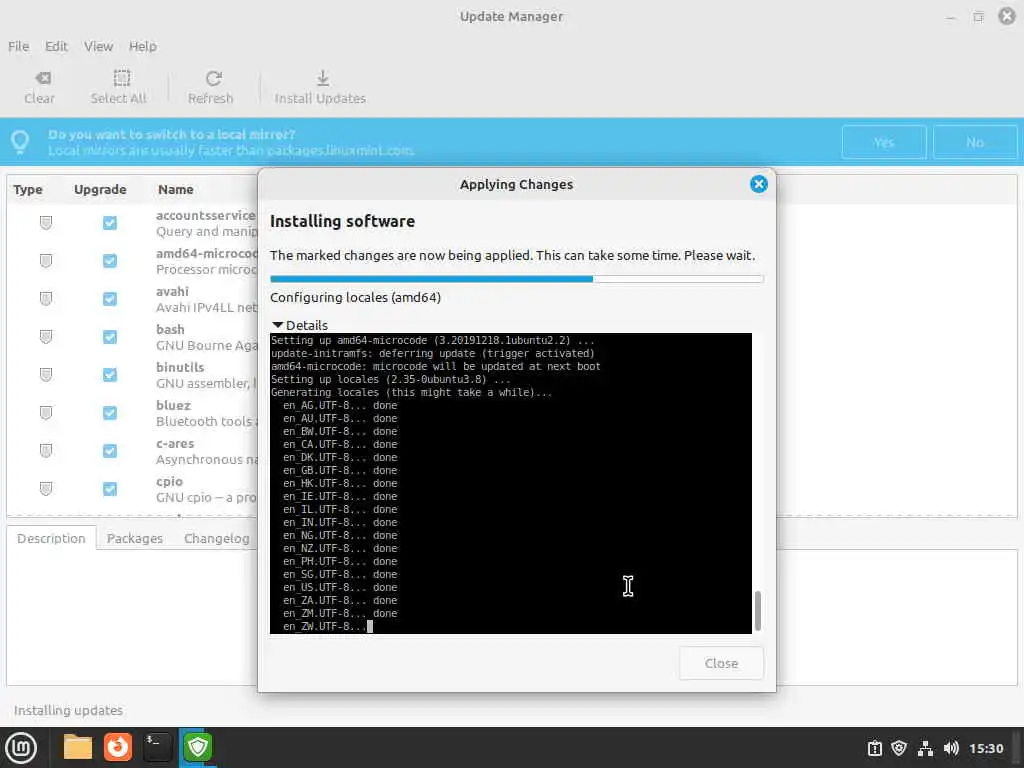Screen dimensions: 1024x768
Task: Click the Clear toolbar icon
Action: point(42,78)
